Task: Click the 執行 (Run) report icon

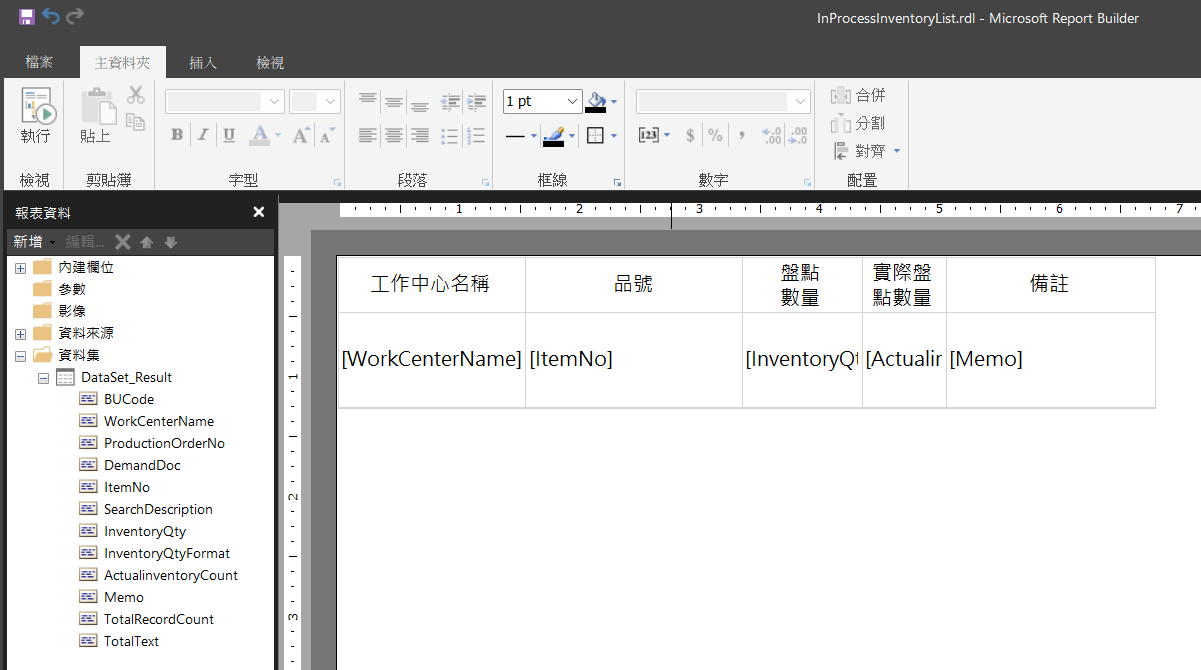Action: (x=36, y=106)
